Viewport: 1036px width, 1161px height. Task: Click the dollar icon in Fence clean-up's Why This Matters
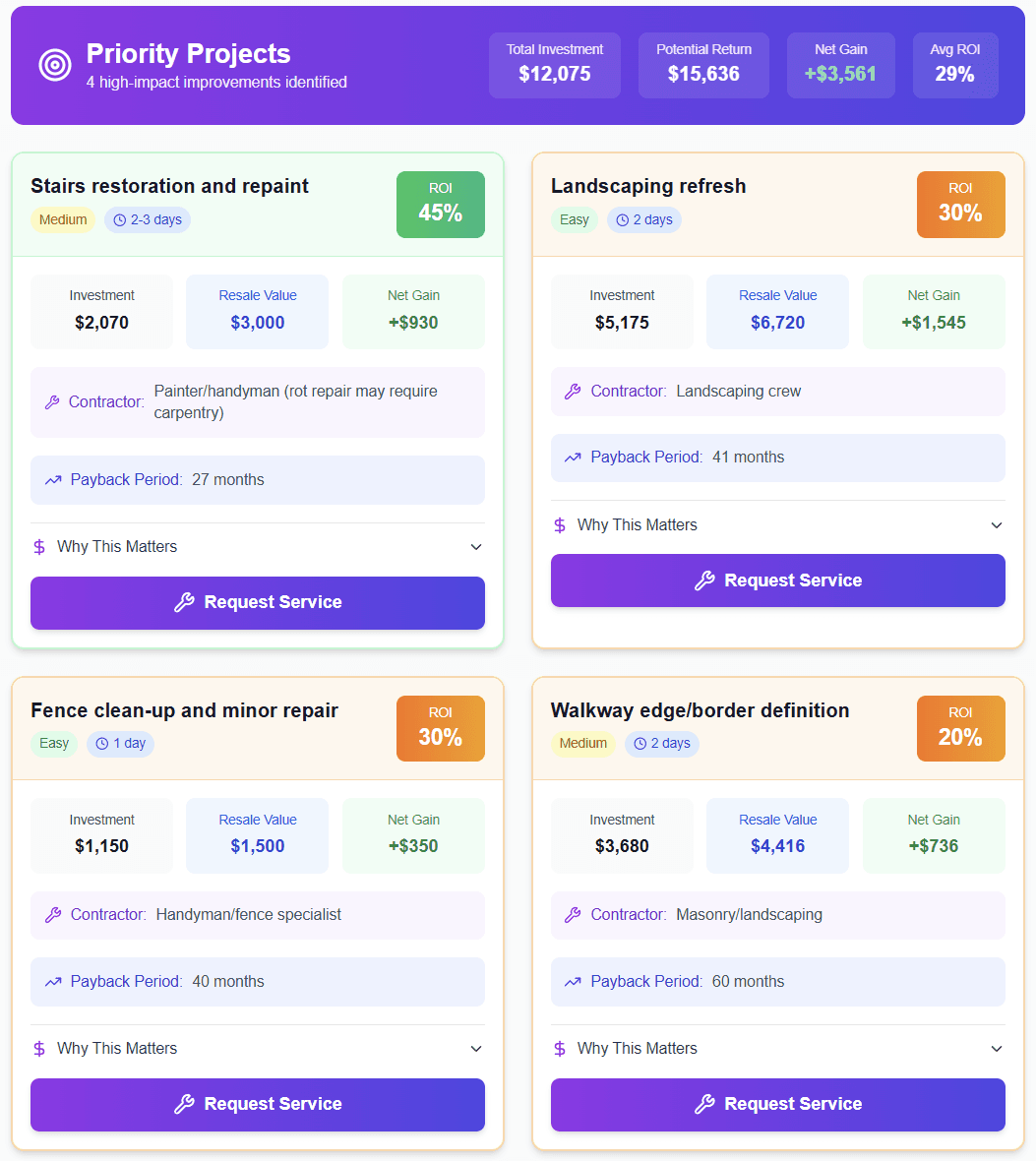point(39,1049)
